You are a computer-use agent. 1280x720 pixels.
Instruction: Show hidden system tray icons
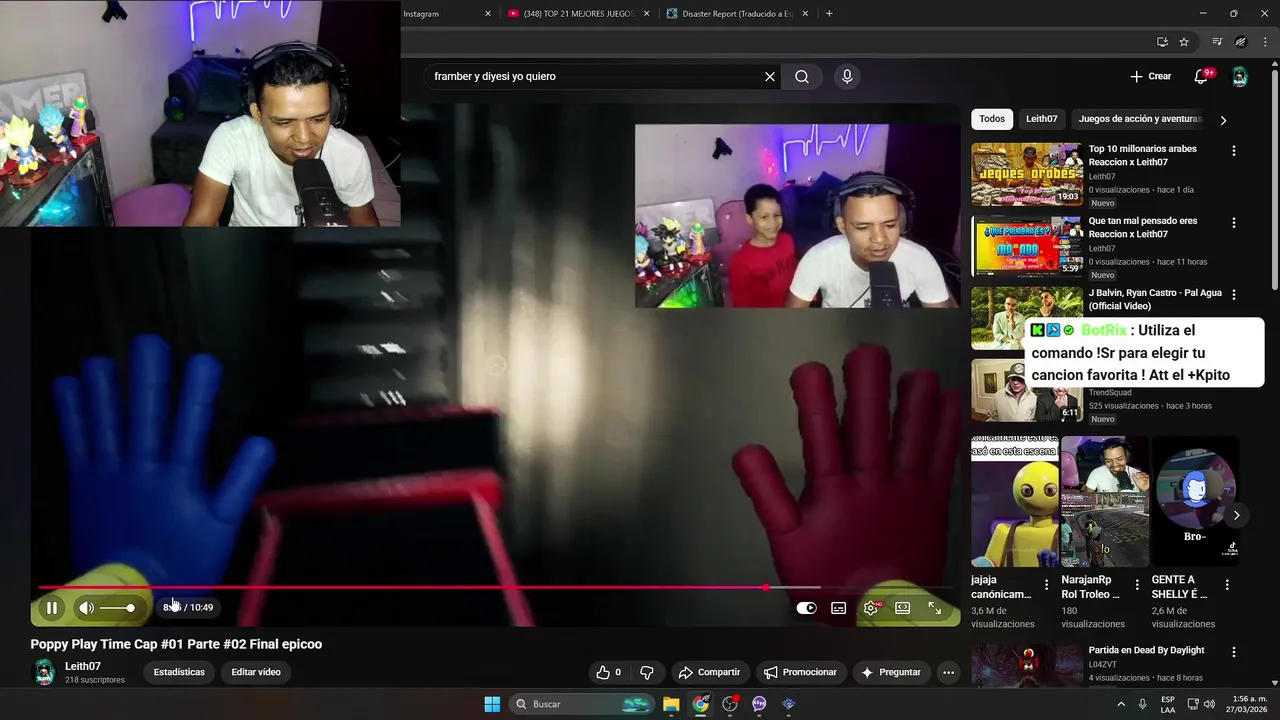coord(1121,704)
